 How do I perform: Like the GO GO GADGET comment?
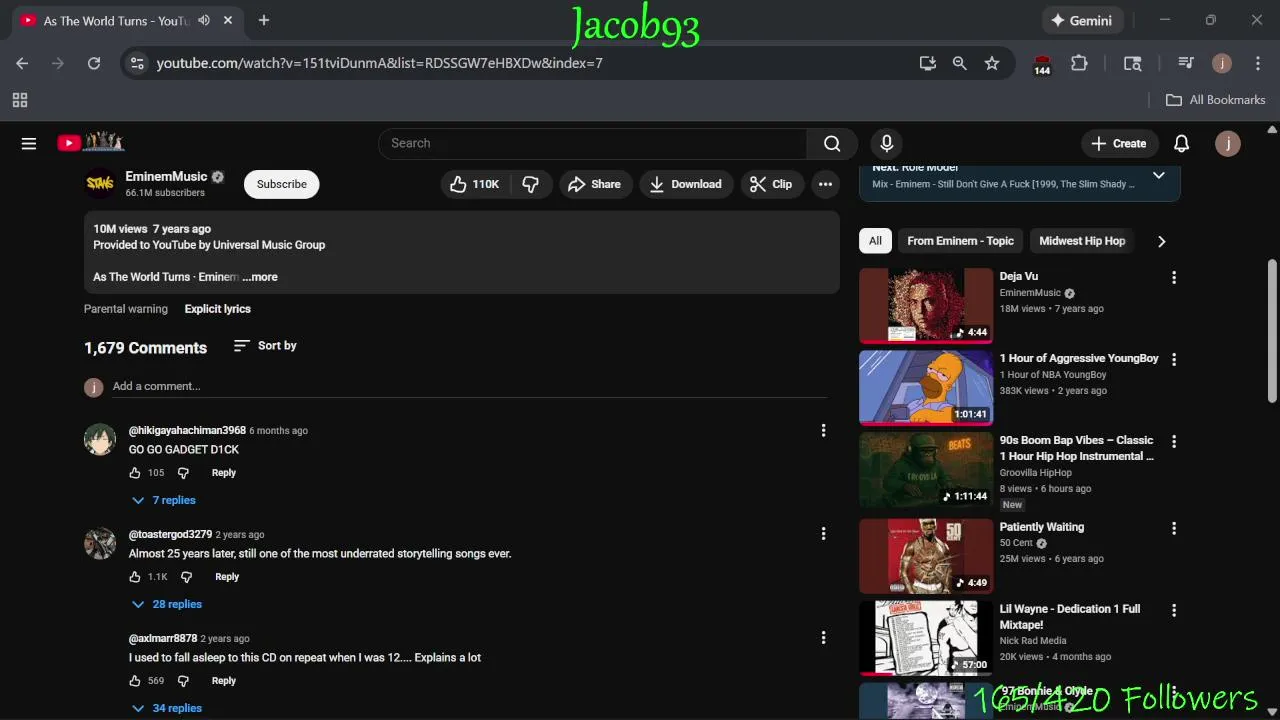(x=135, y=473)
